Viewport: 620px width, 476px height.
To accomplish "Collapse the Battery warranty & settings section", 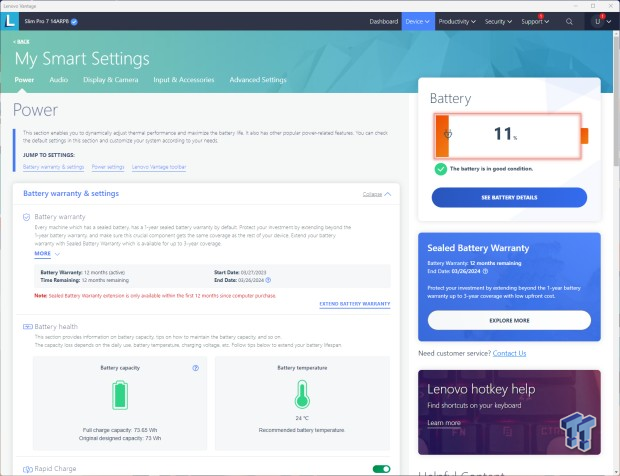I will [x=377, y=194].
